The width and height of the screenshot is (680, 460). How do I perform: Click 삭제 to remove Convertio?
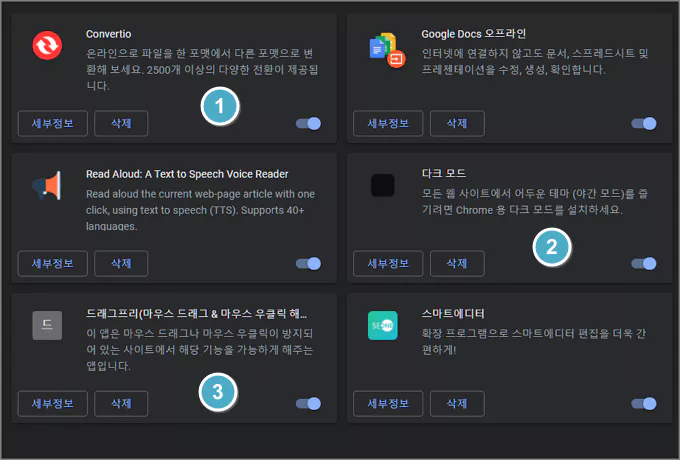tap(121, 124)
